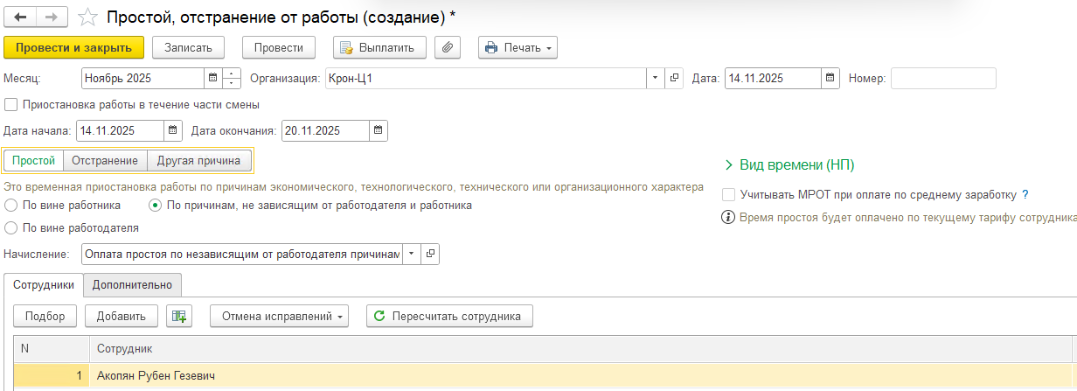Open selected Начисление item via open icon
This screenshot has width=1077, height=391.
point(430,254)
